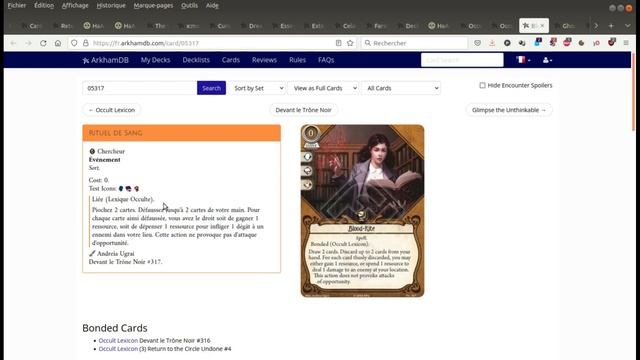Open the Édition menu
This screenshot has width=640, height=360.
(44, 5)
